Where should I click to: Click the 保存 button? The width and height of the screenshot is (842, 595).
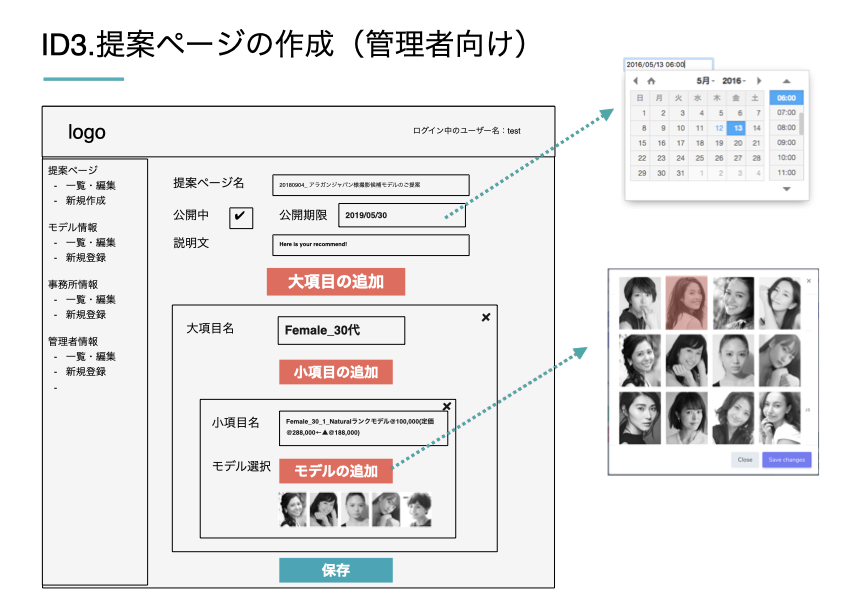[x=335, y=571]
